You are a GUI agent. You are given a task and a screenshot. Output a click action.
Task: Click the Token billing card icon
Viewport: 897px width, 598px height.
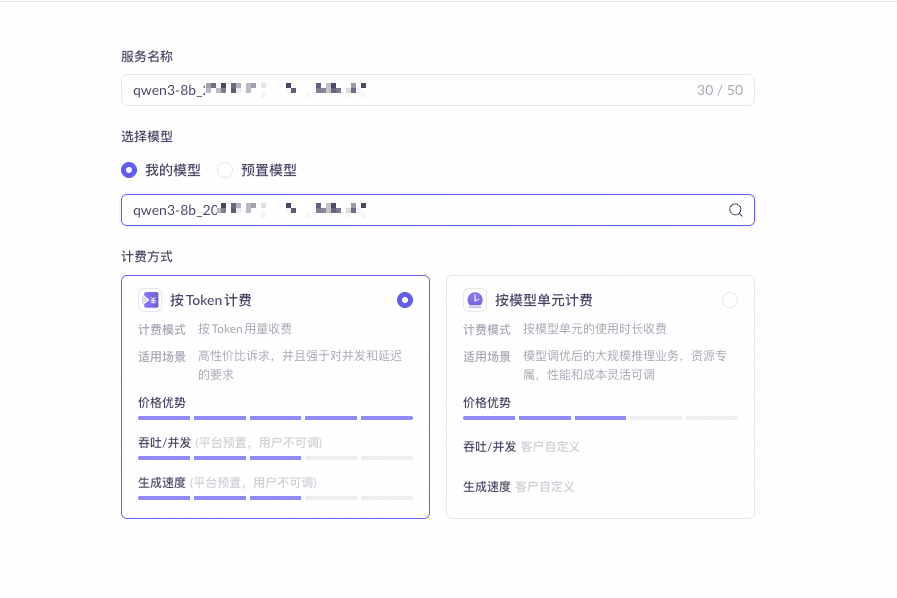click(150, 300)
